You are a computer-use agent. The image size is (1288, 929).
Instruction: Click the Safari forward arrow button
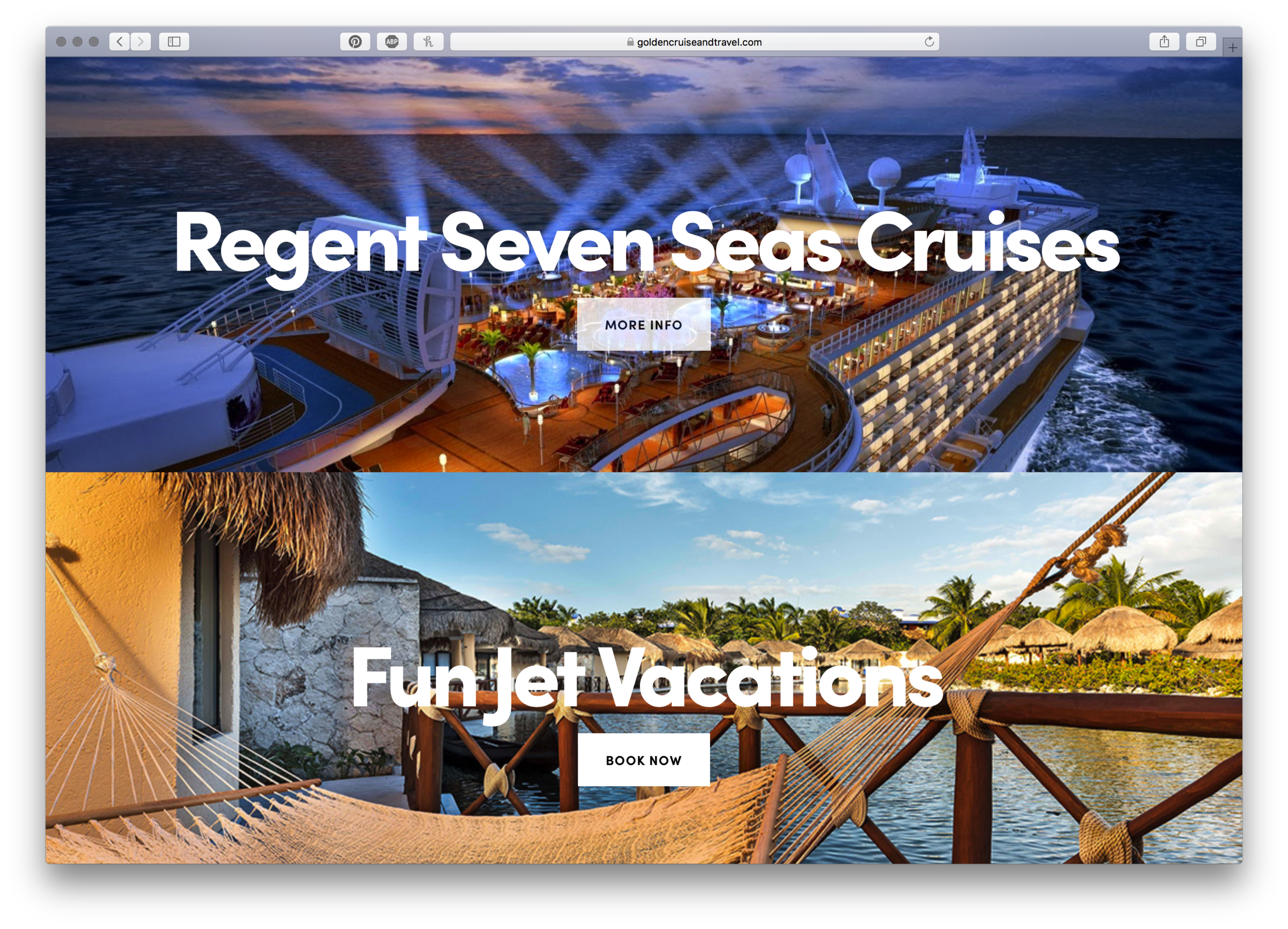(x=141, y=41)
